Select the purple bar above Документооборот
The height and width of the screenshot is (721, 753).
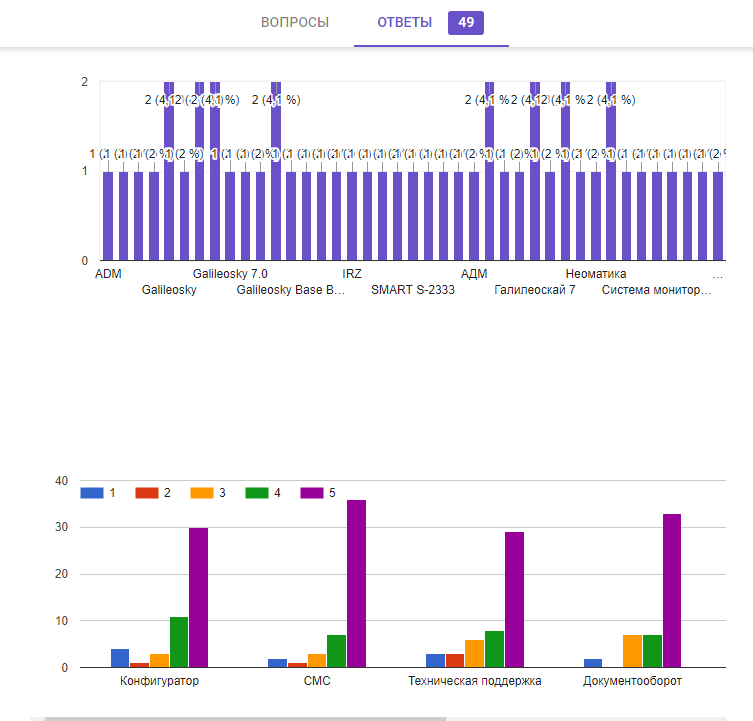coord(672,590)
